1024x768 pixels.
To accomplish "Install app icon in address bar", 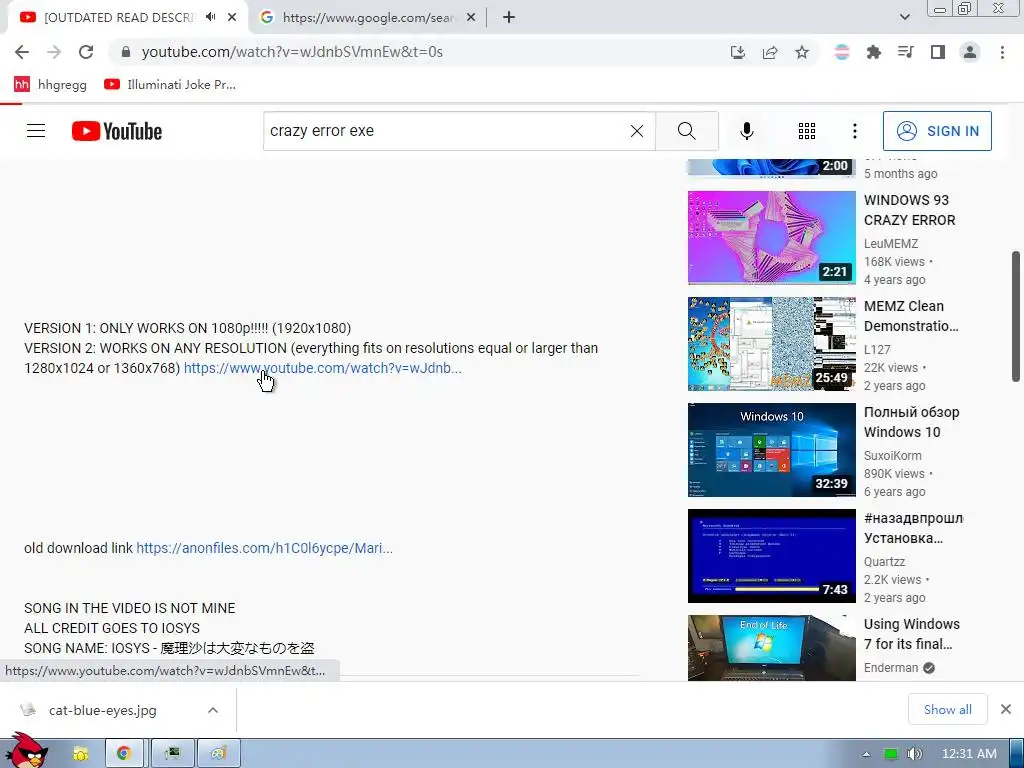I will (x=737, y=52).
